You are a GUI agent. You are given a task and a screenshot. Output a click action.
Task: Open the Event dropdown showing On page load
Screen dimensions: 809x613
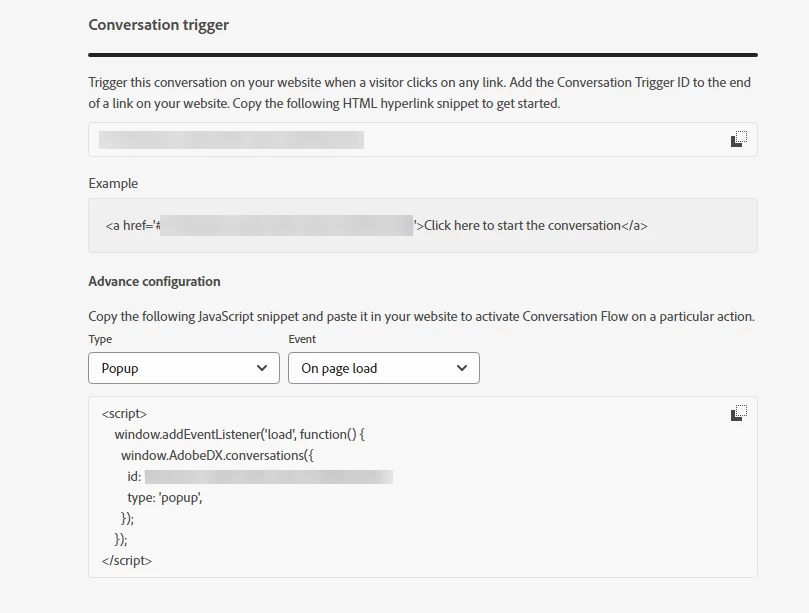coord(384,368)
